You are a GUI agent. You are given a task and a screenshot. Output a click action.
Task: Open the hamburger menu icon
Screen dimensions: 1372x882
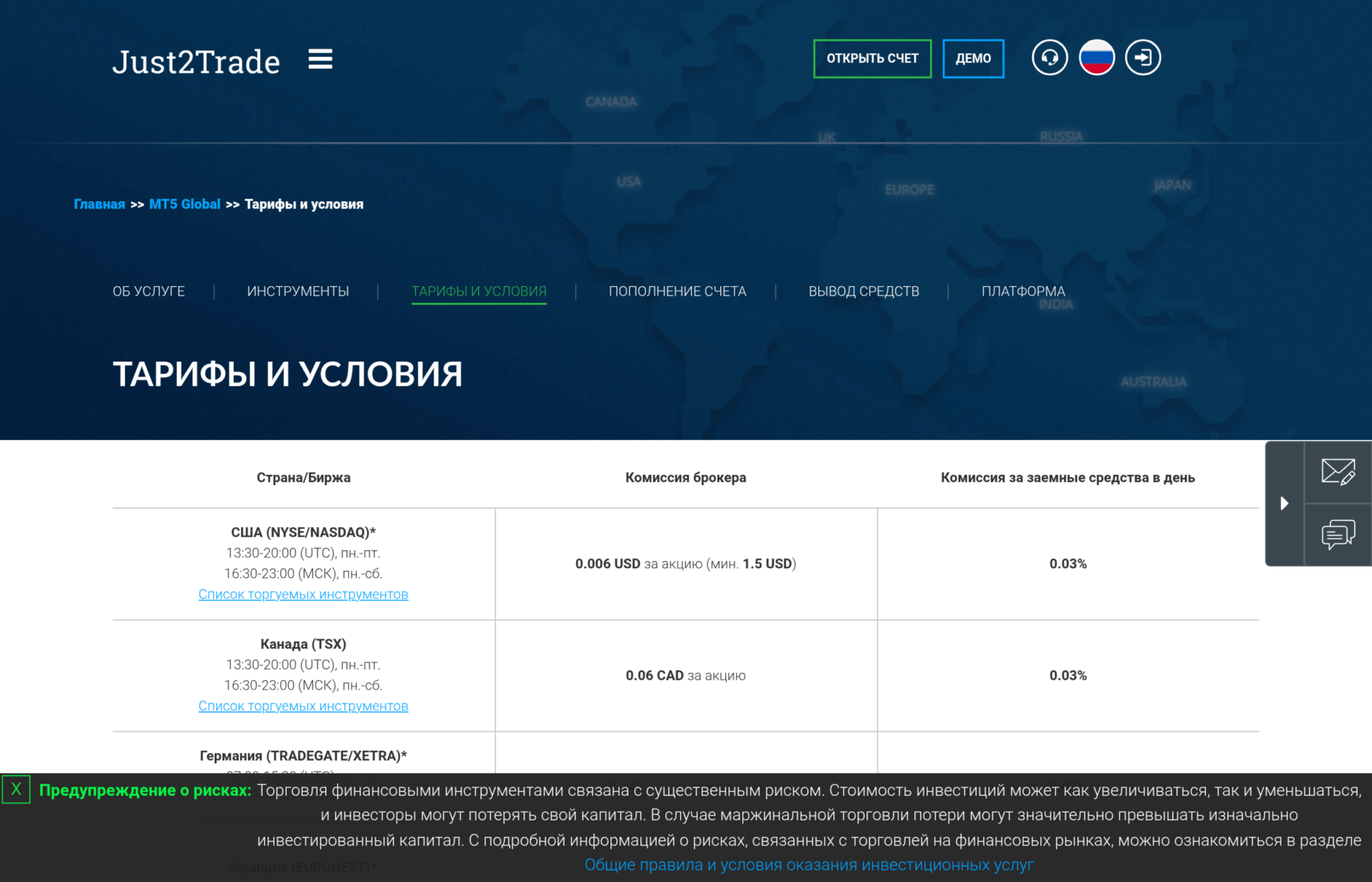(320, 60)
